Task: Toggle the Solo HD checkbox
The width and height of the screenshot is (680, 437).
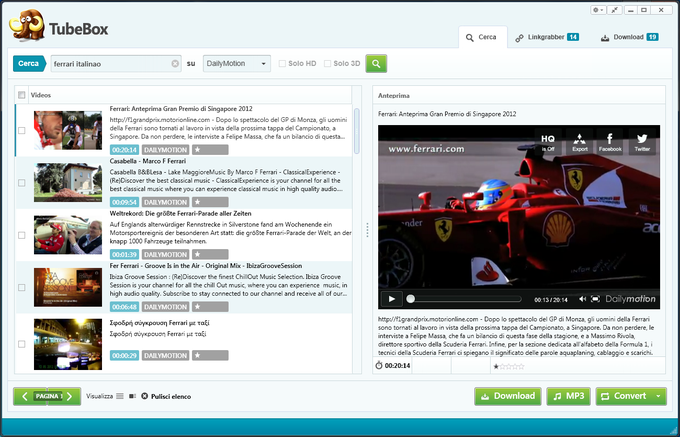Action: pyautogui.click(x=282, y=64)
